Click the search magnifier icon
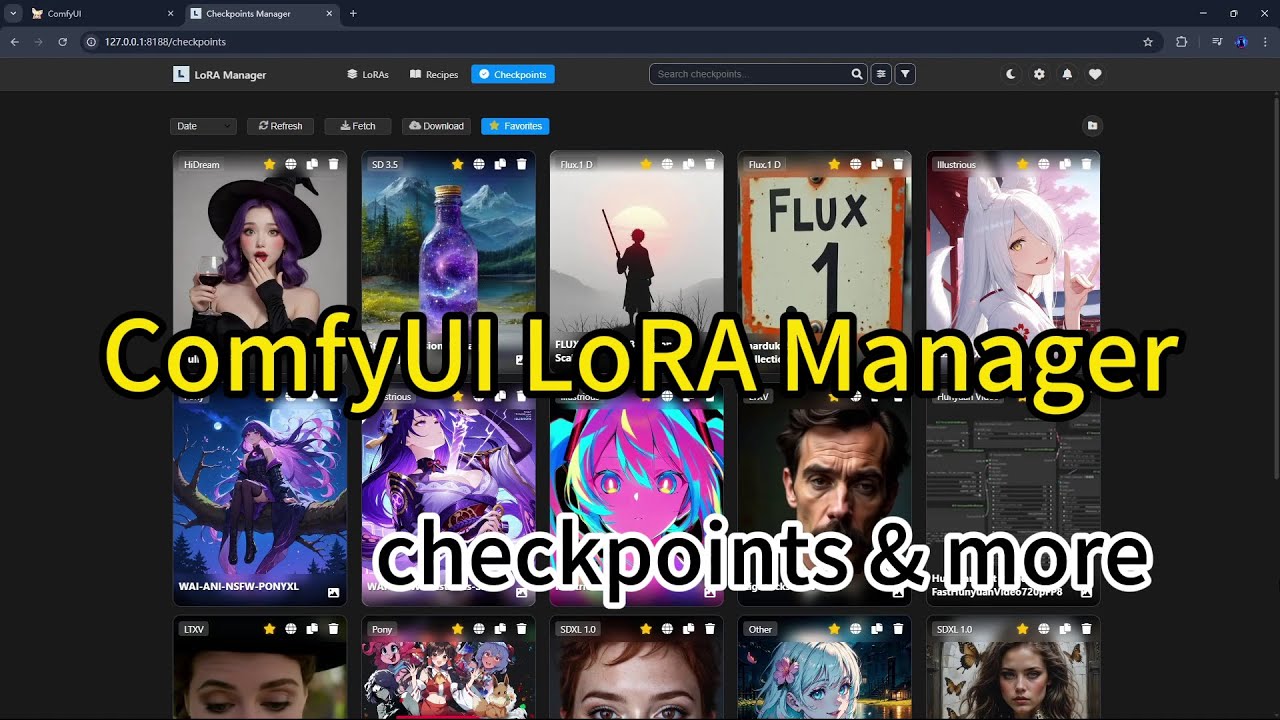Viewport: 1280px width, 720px height. [x=857, y=74]
